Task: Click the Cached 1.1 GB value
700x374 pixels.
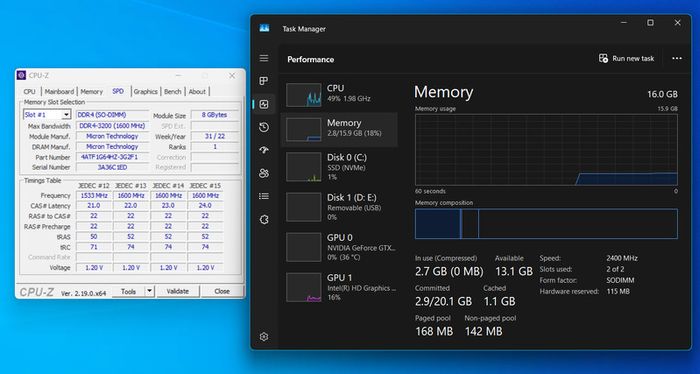Action: 499,301
